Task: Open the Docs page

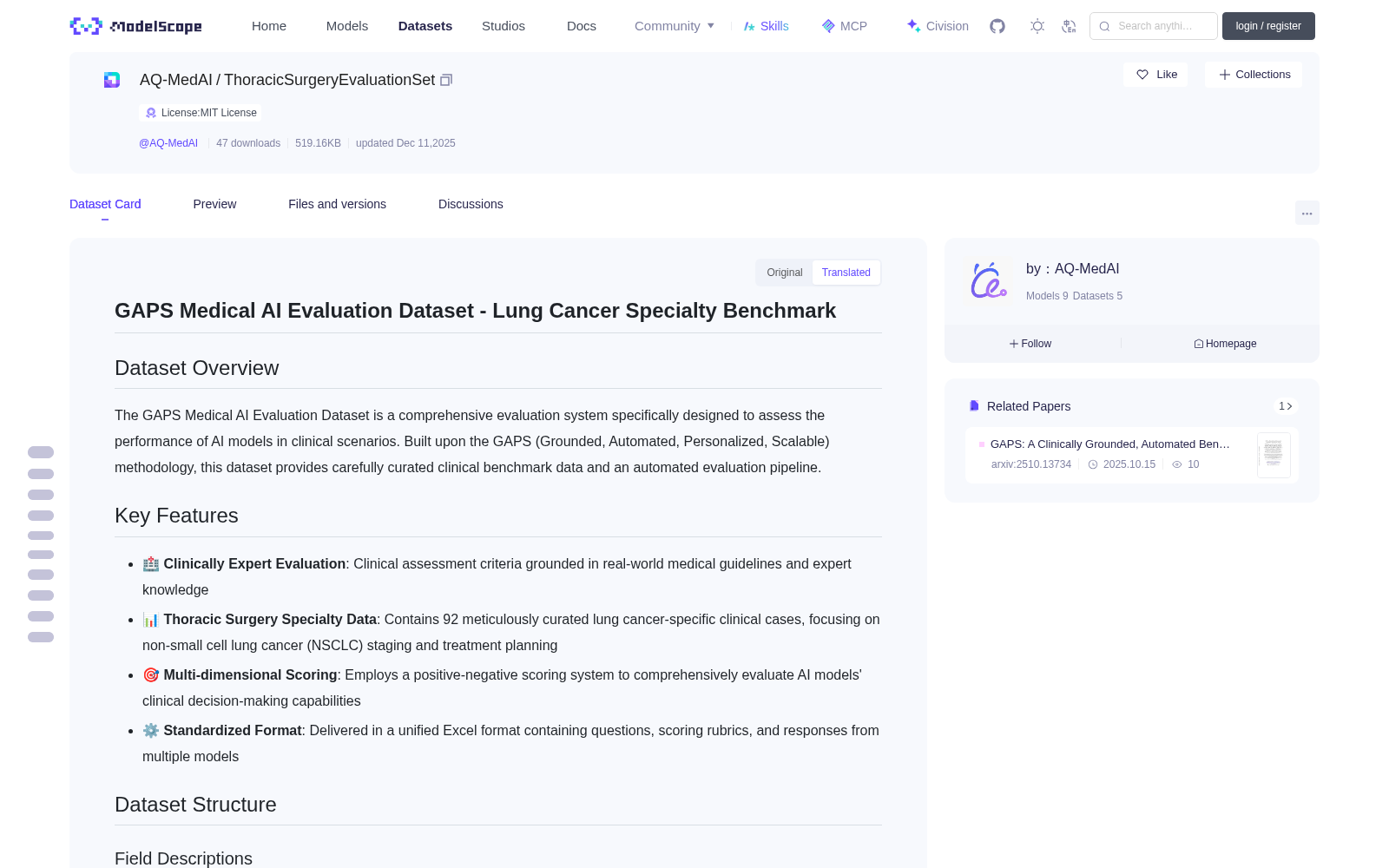Action: [582, 26]
